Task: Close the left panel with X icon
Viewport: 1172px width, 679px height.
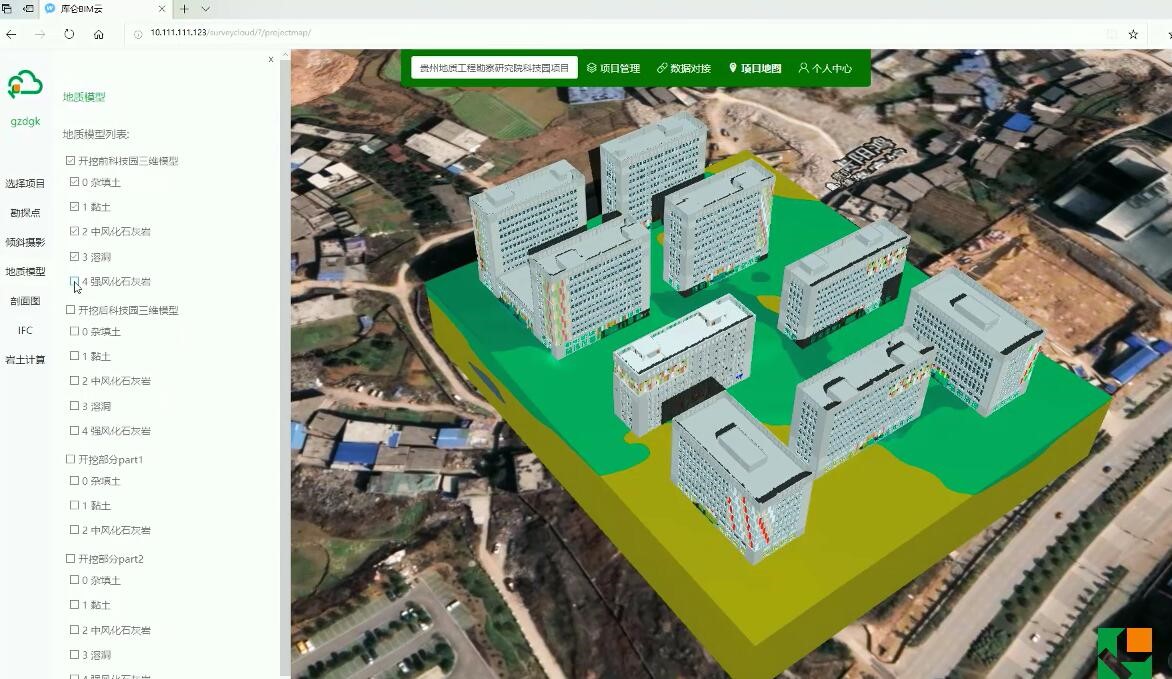Action: pos(271,59)
